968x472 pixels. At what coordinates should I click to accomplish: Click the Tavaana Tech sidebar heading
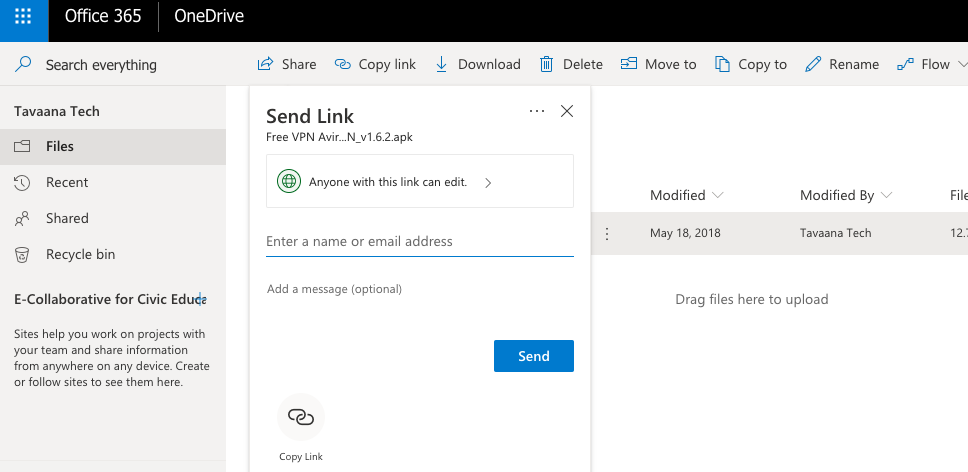(x=57, y=112)
